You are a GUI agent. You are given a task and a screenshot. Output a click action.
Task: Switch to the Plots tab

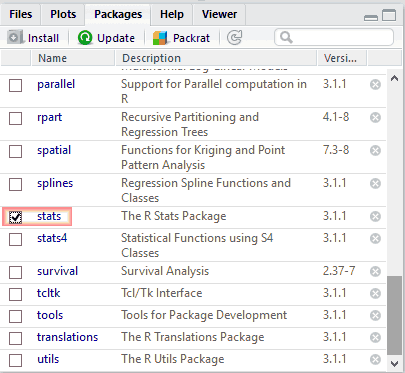pyautogui.click(x=63, y=14)
